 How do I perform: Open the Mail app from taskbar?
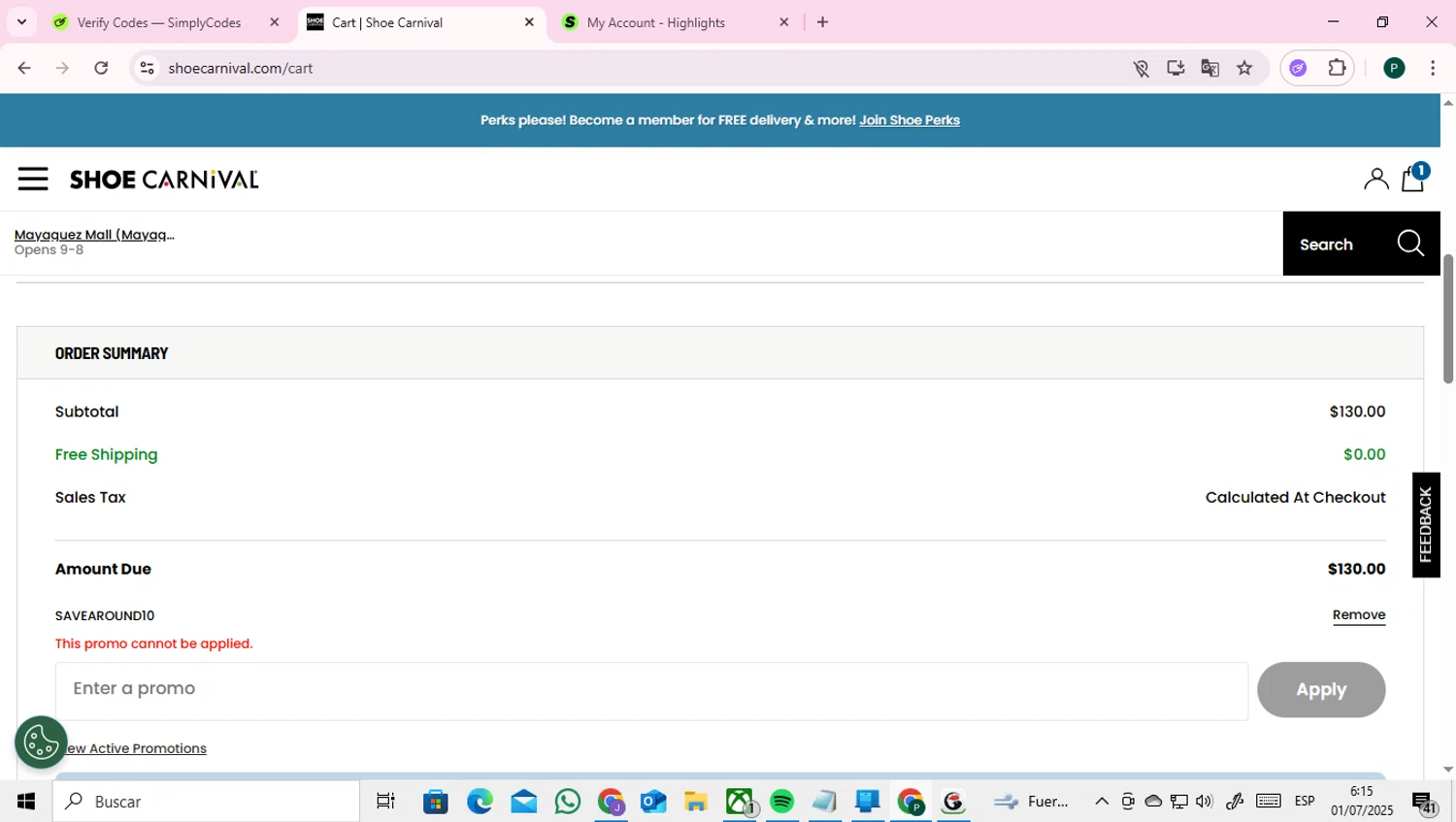pos(524,802)
